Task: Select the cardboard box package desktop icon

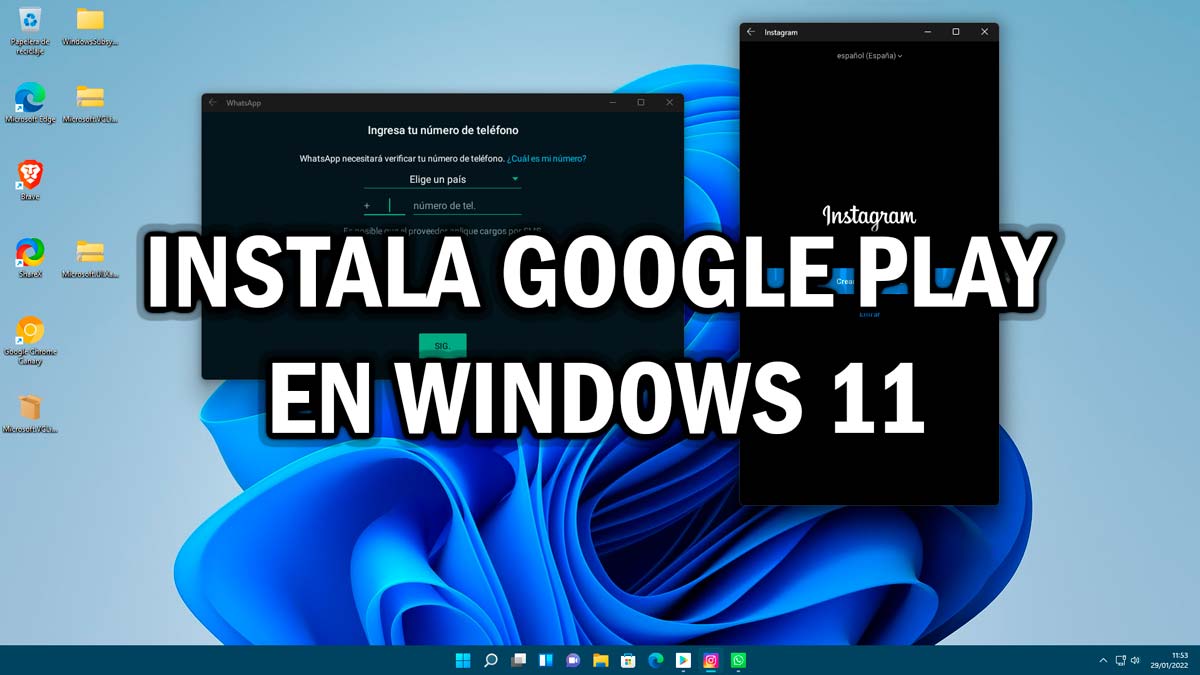Action: coord(30,413)
